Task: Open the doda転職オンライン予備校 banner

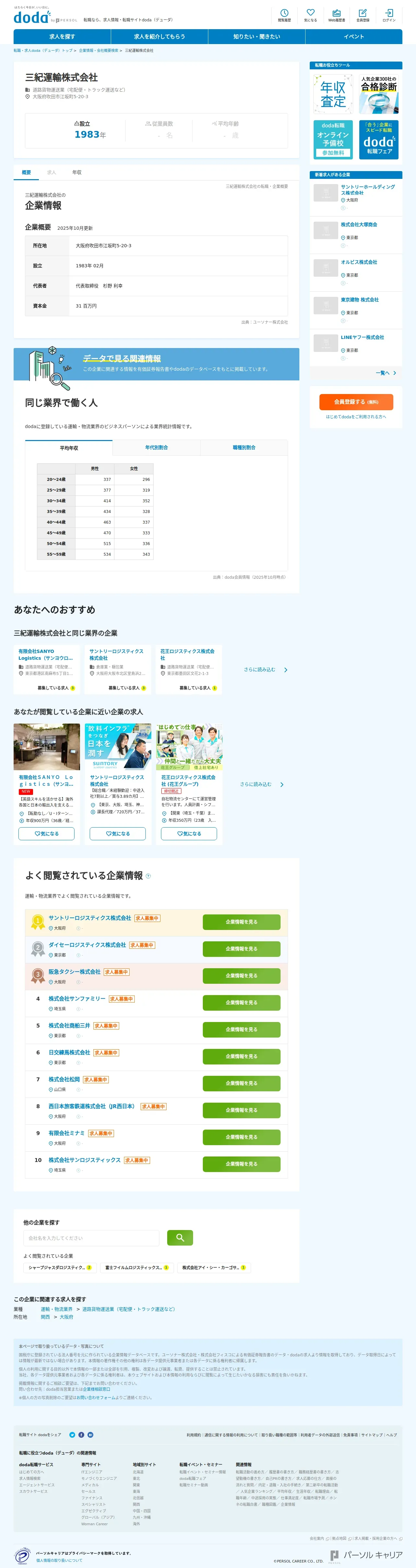Action: 333,139
